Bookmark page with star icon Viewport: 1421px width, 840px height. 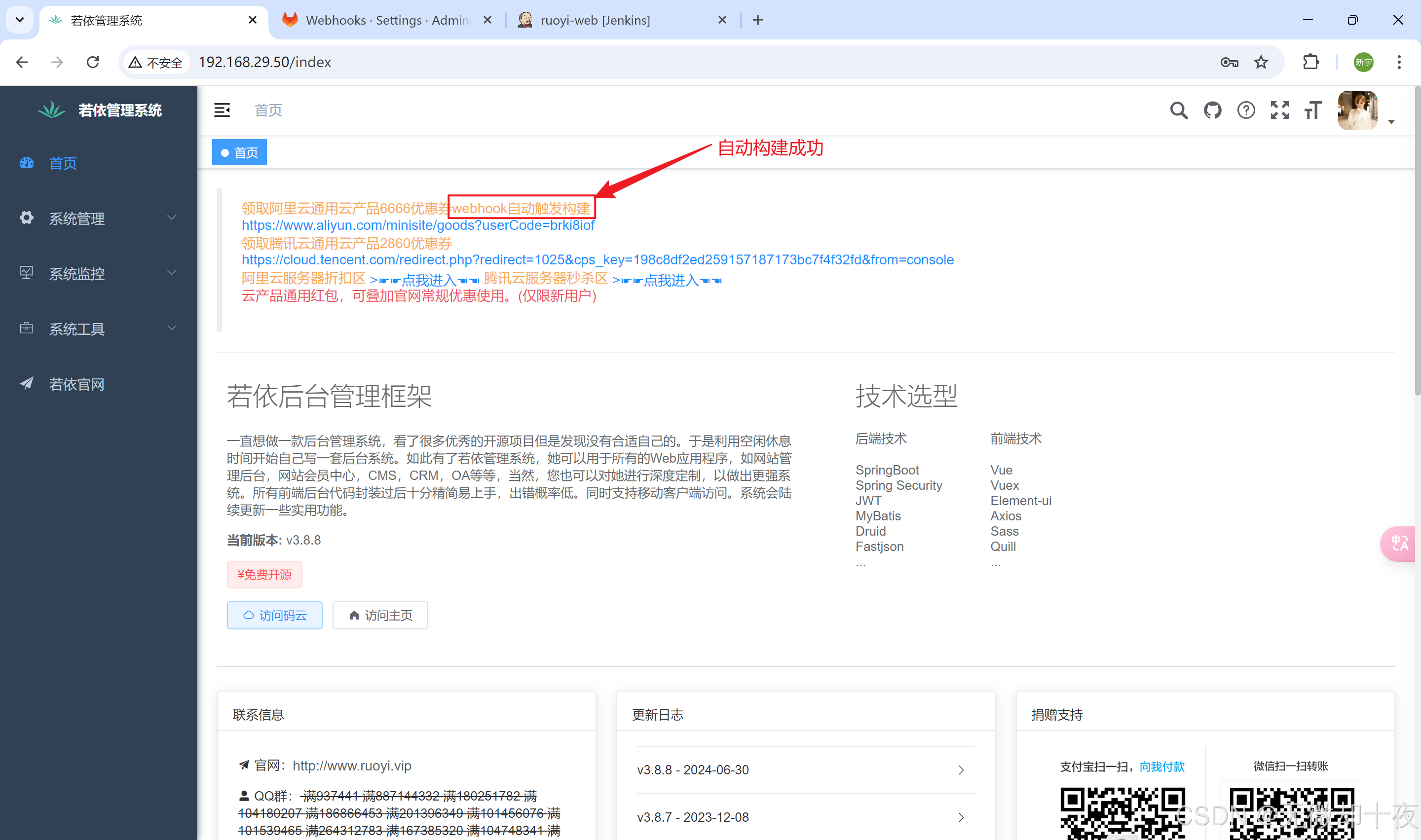(x=1261, y=62)
